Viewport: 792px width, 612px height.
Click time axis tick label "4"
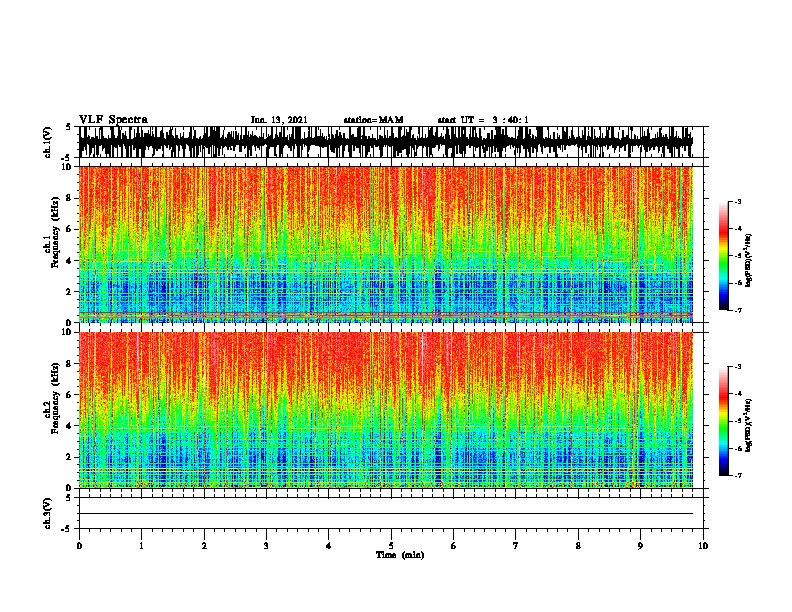pyautogui.click(x=329, y=546)
